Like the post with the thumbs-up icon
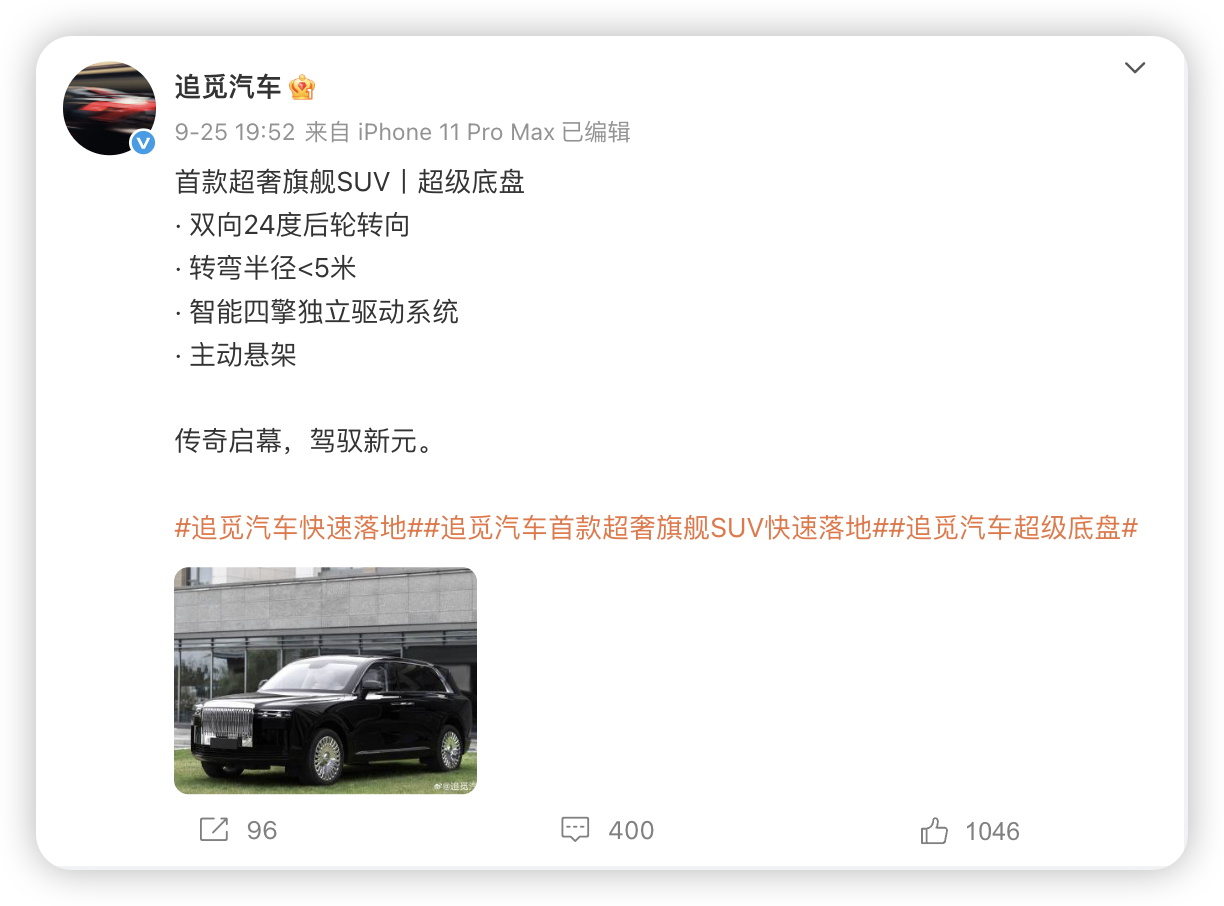The height and width of the screenshot is (906, 1224). tap(934, 830)
